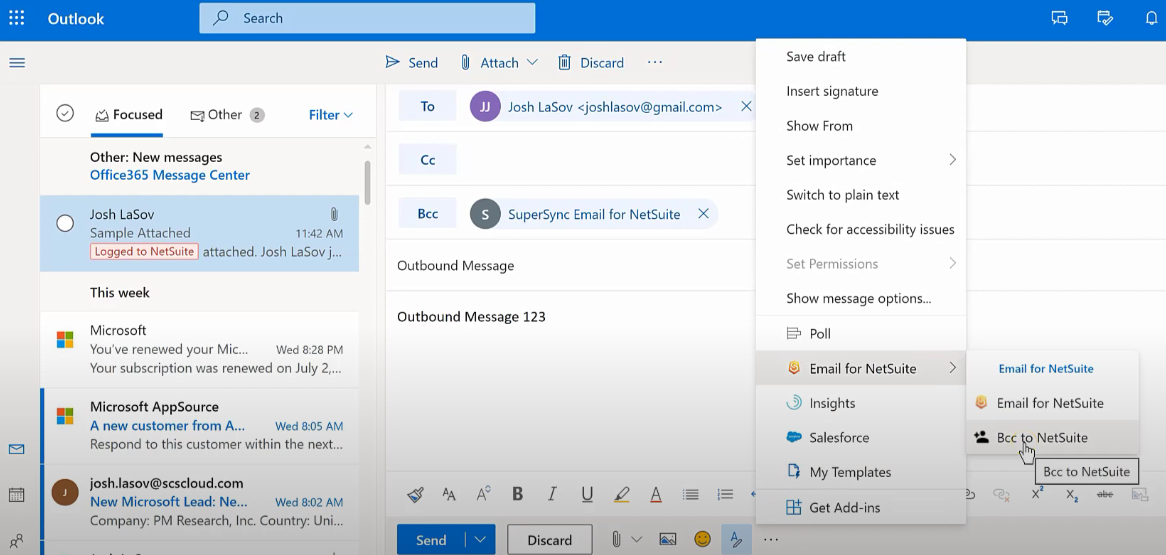This screenshot has width=1166, height=555.
Task: Expand the Set importance submenu
Action: point(860,160)
